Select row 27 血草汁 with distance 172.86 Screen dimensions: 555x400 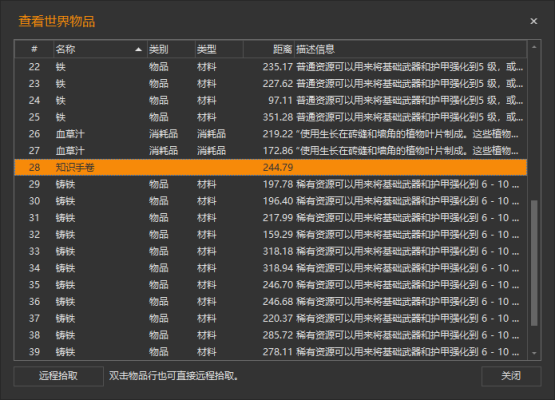click(x=271, y=150)
